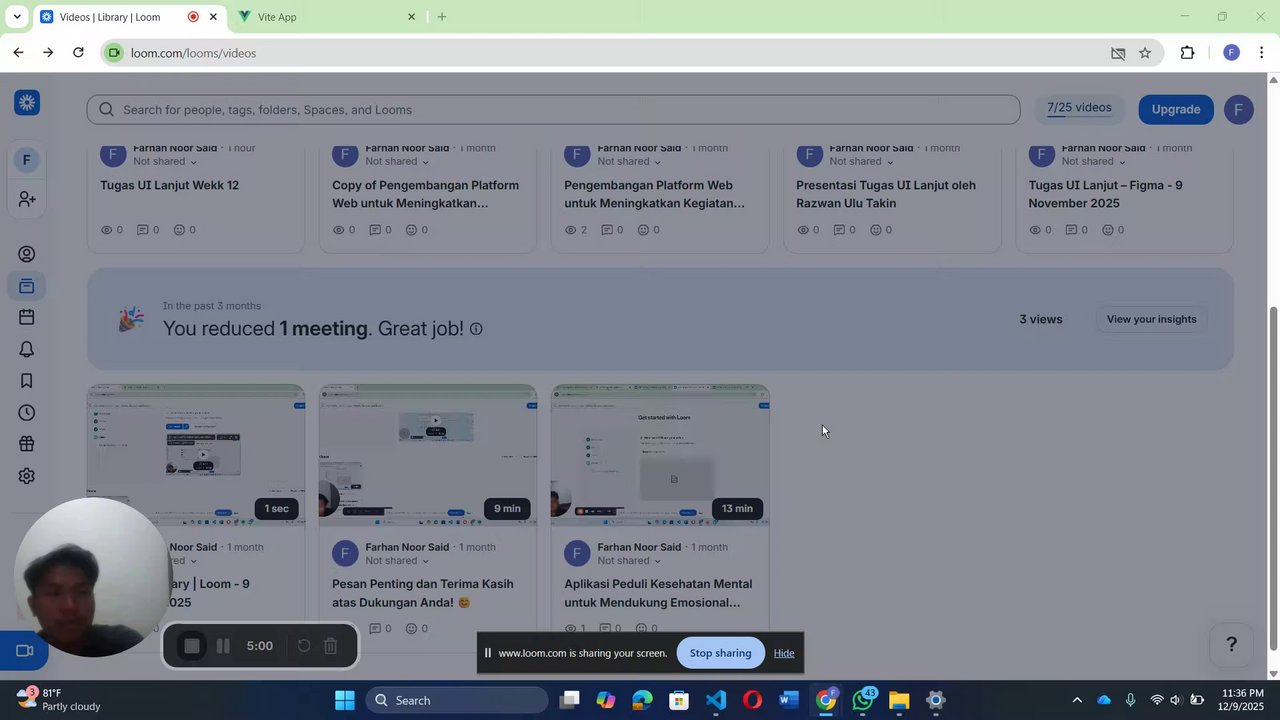Restart the recording with the circular arrow
This screenshot has height=720, width=1280.
[x=304, y=646]
